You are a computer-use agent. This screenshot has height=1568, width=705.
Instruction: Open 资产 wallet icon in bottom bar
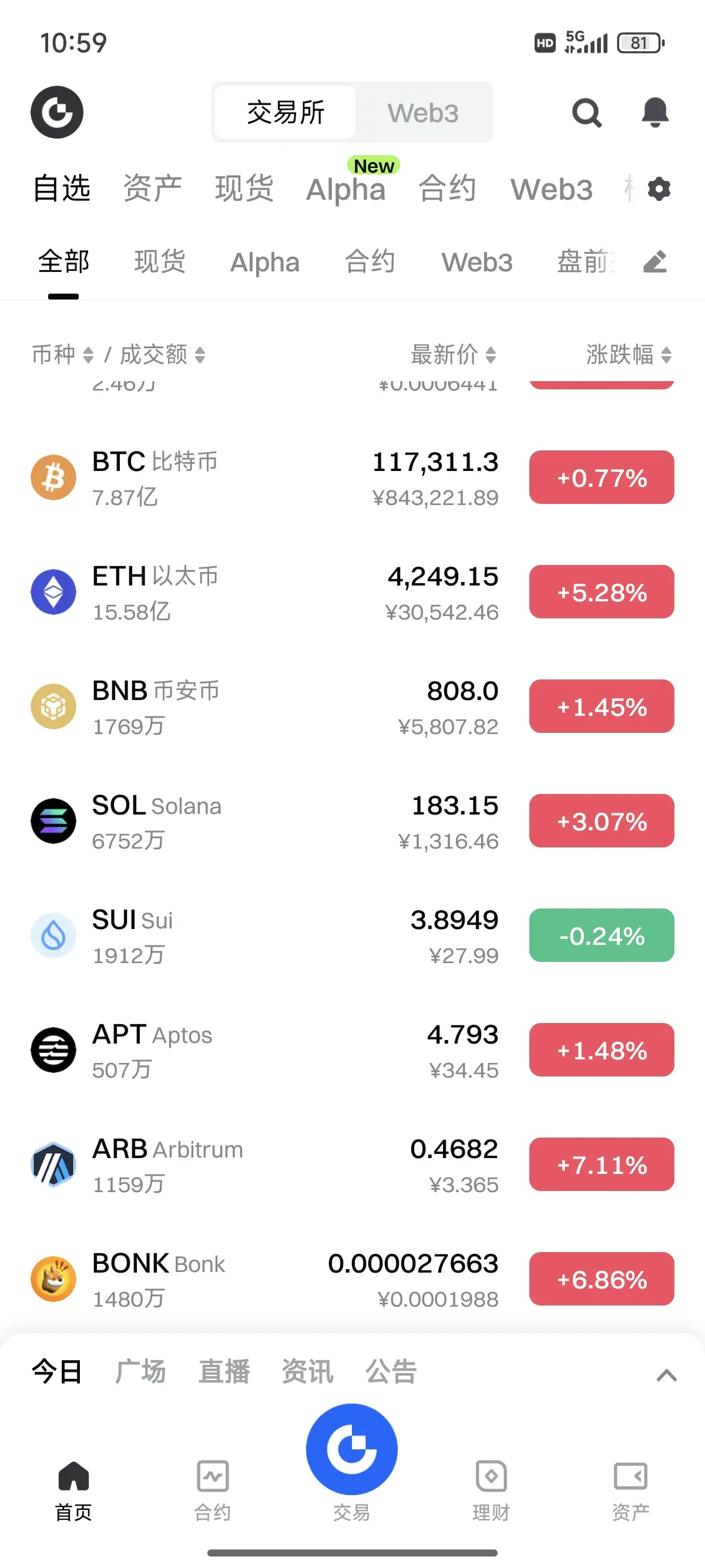coord(630,1476)
